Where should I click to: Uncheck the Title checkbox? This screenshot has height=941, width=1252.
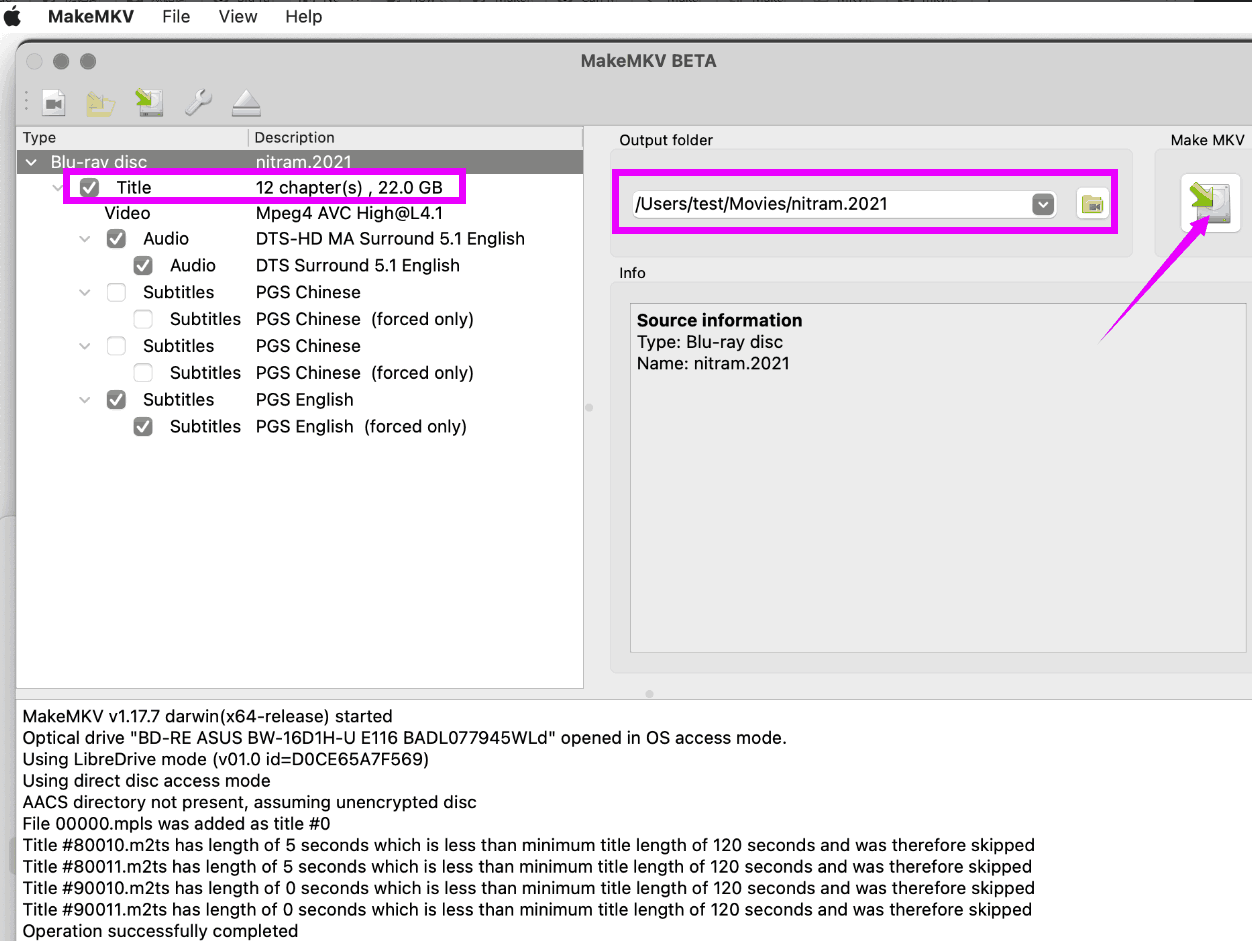coord(90,188)
